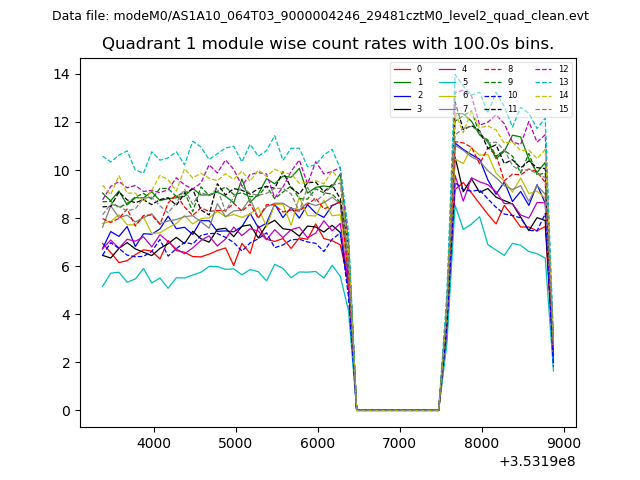This screenshot has width=640, height=480.
Task: Click legend label 12 with magenta dashed line
Action: pos(563,69)
